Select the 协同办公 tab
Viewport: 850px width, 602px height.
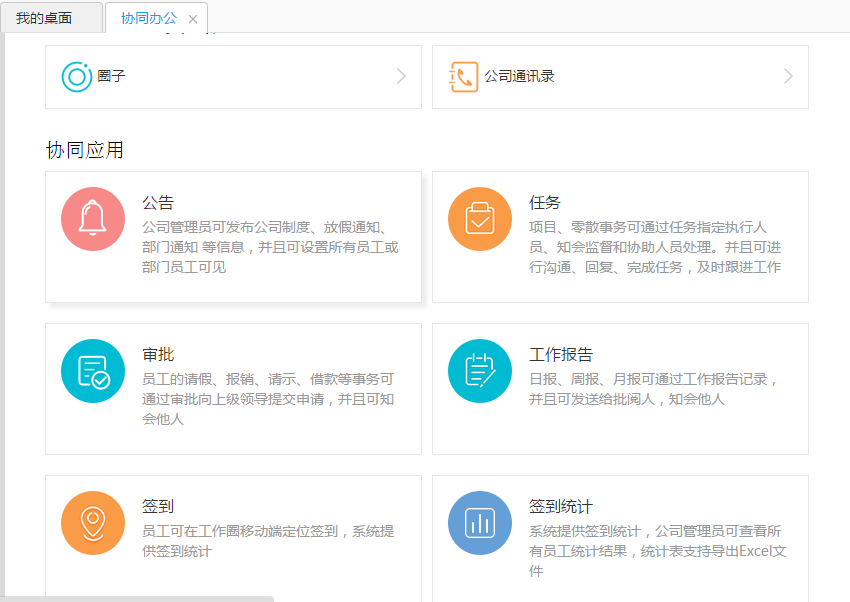pos(148,18)
